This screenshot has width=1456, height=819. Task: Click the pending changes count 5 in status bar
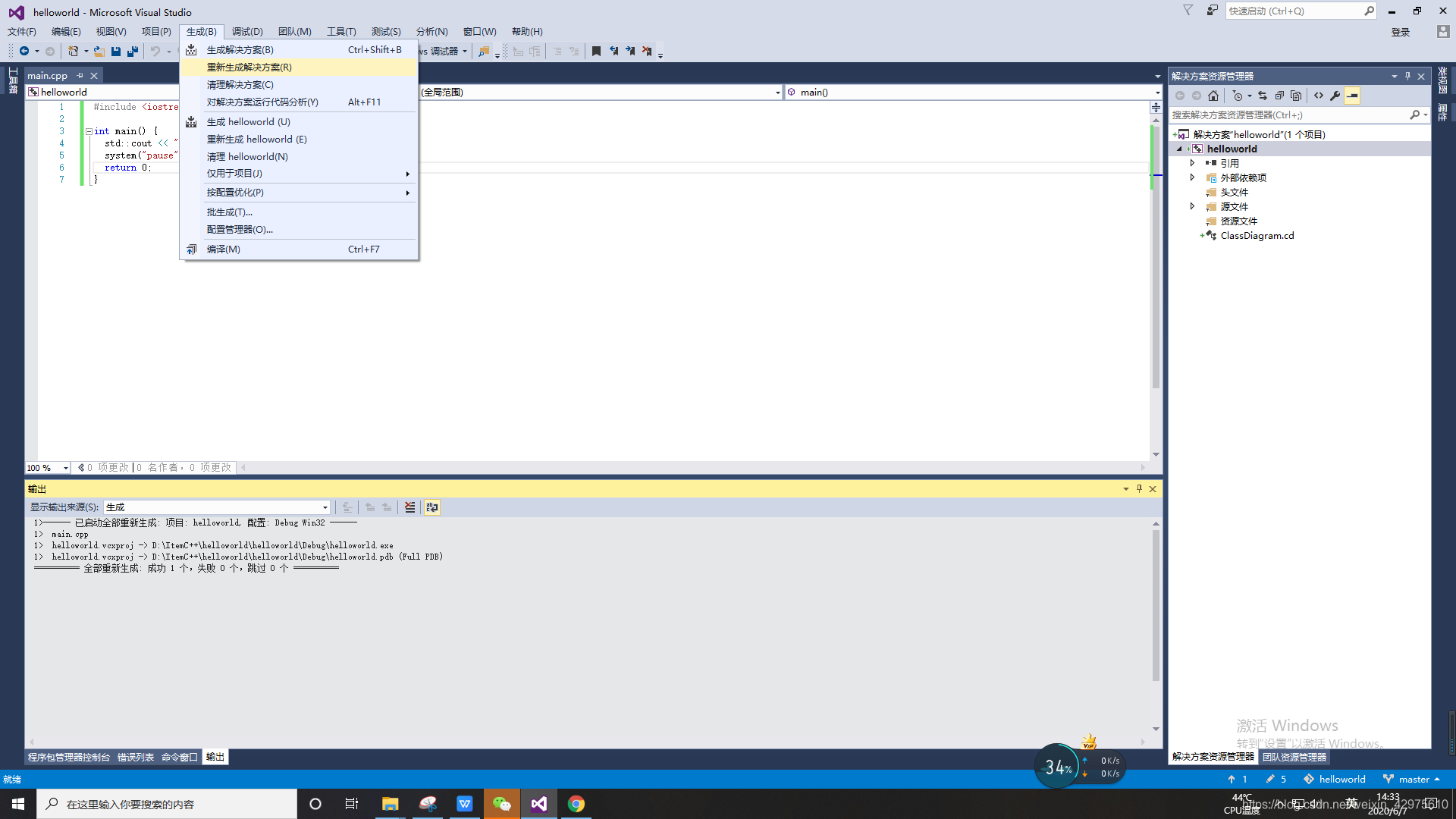point(1276,780)
